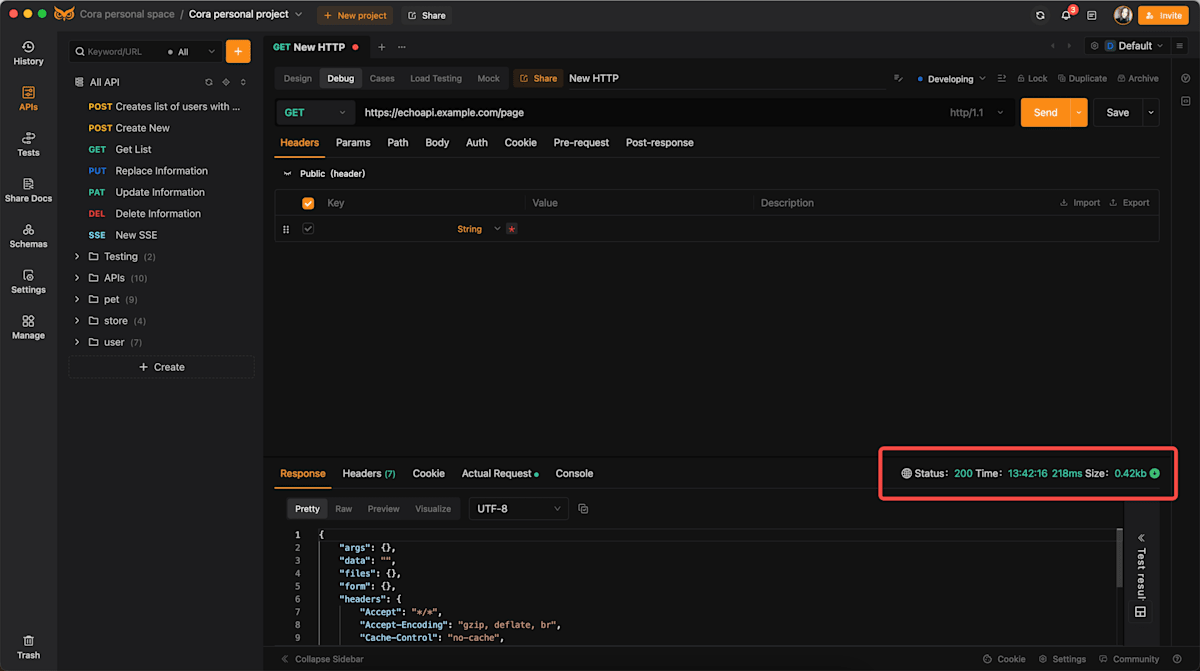Refresh the All API list icon
1200x671 pixels.
tap(209, 82)
